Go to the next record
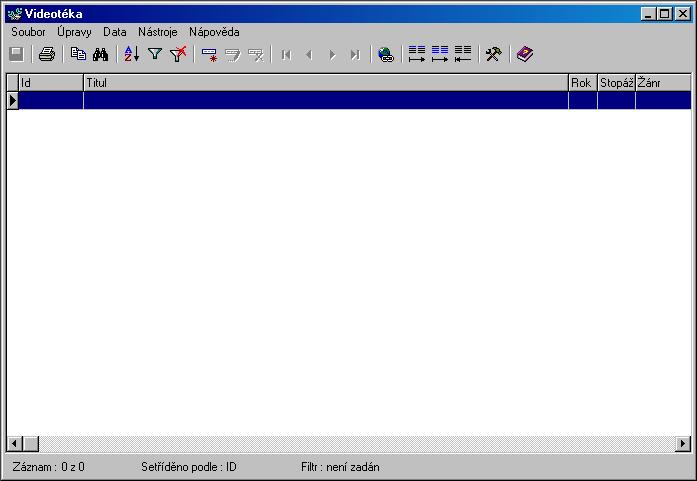The height and width of the screenshot is (481, 697). pos(332,55)
